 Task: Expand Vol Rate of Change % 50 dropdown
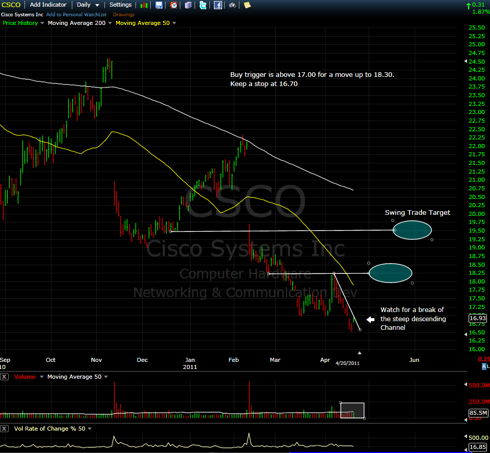[89, 429]
